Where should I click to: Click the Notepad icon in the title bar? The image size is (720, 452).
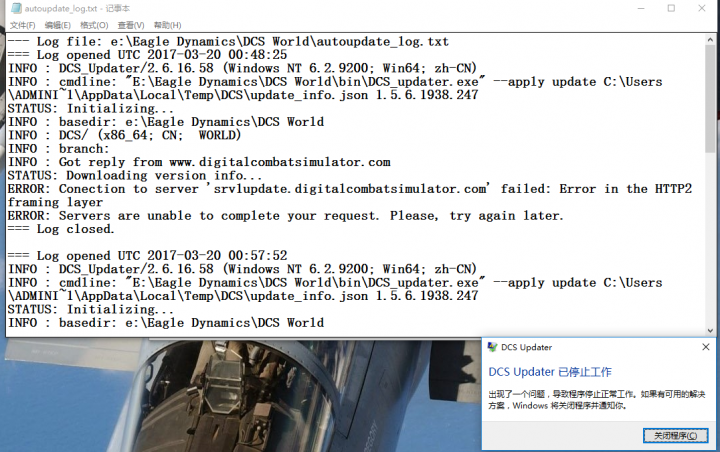pos(14,8)
